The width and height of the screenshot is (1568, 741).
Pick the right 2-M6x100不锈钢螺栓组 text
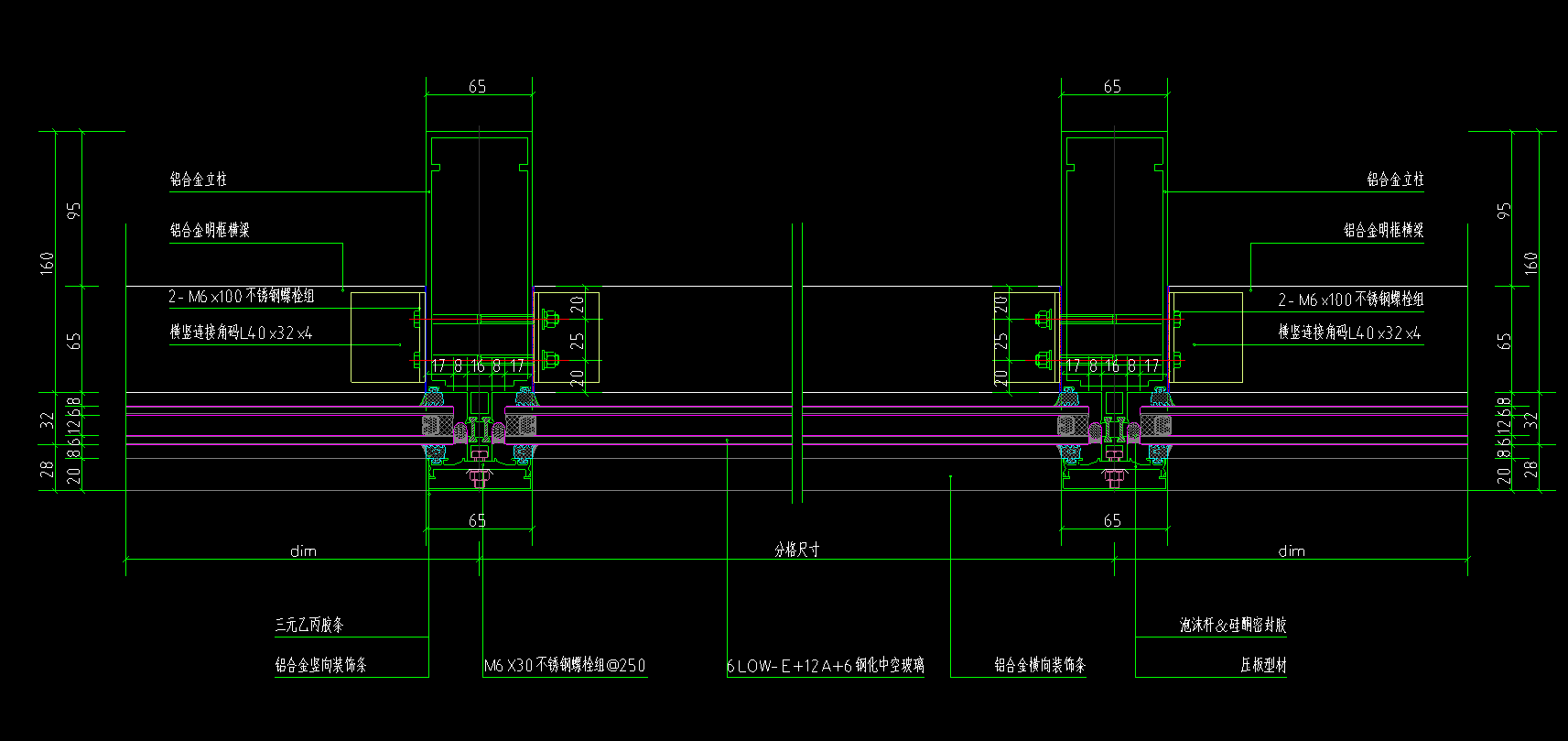click(1351, 300)
